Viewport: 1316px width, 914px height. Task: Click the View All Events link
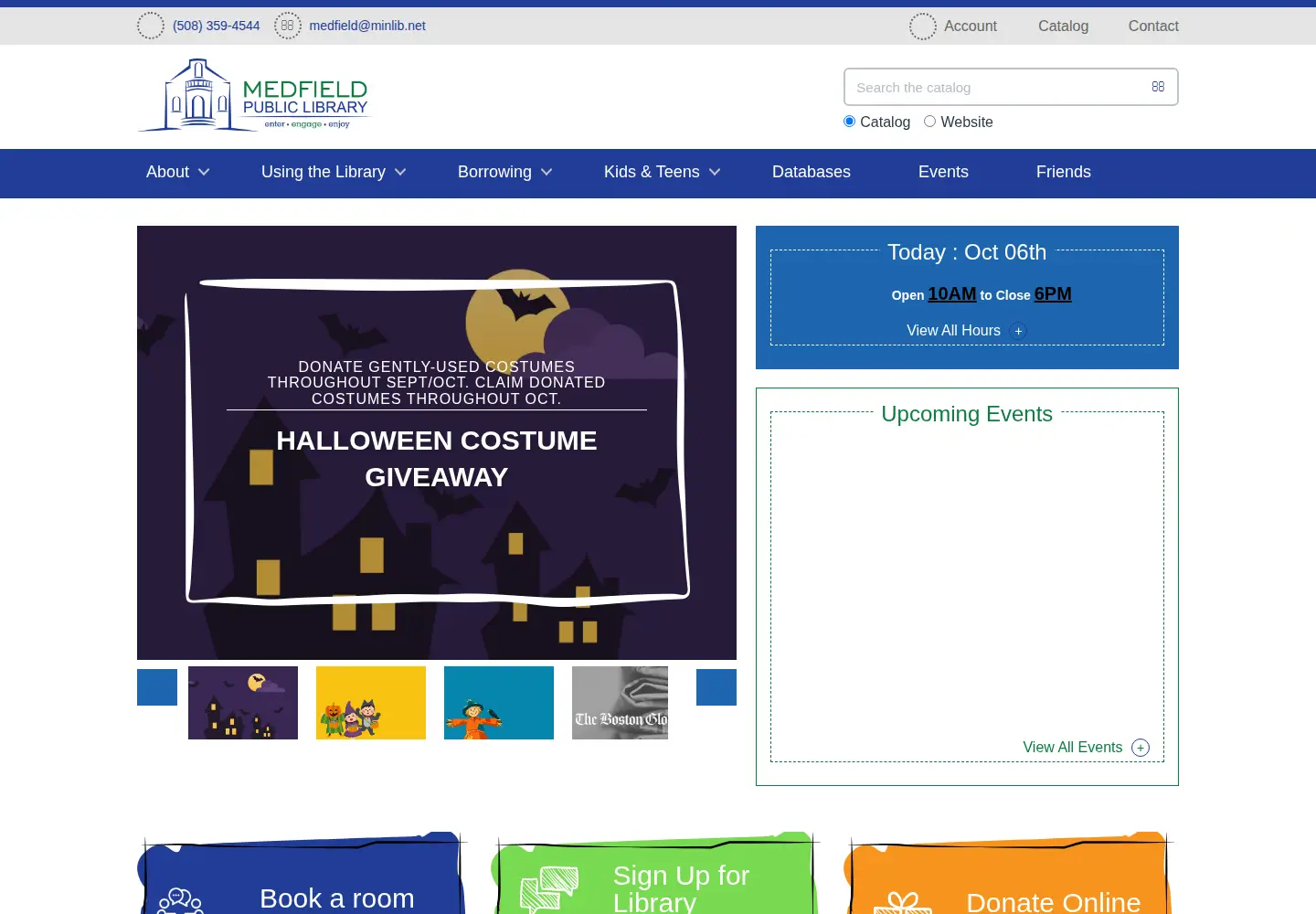1073,748
